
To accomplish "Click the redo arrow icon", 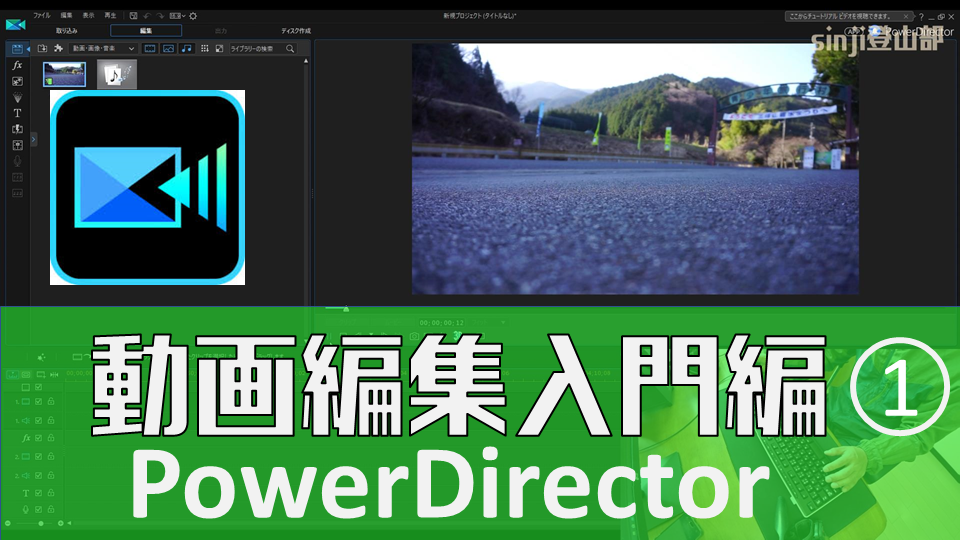I will coord(160,15).
